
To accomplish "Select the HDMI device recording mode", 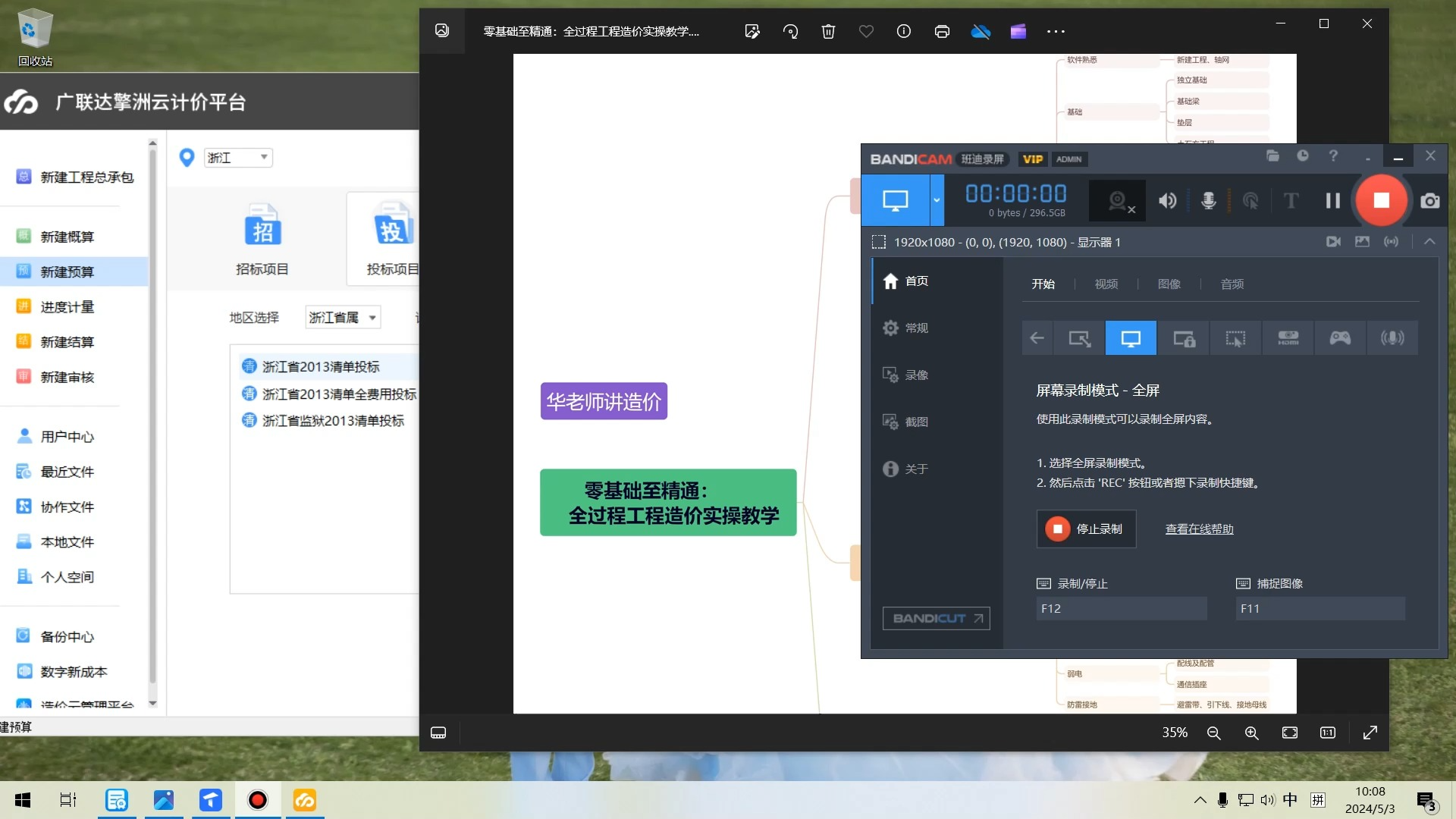I will point(1288,338).
